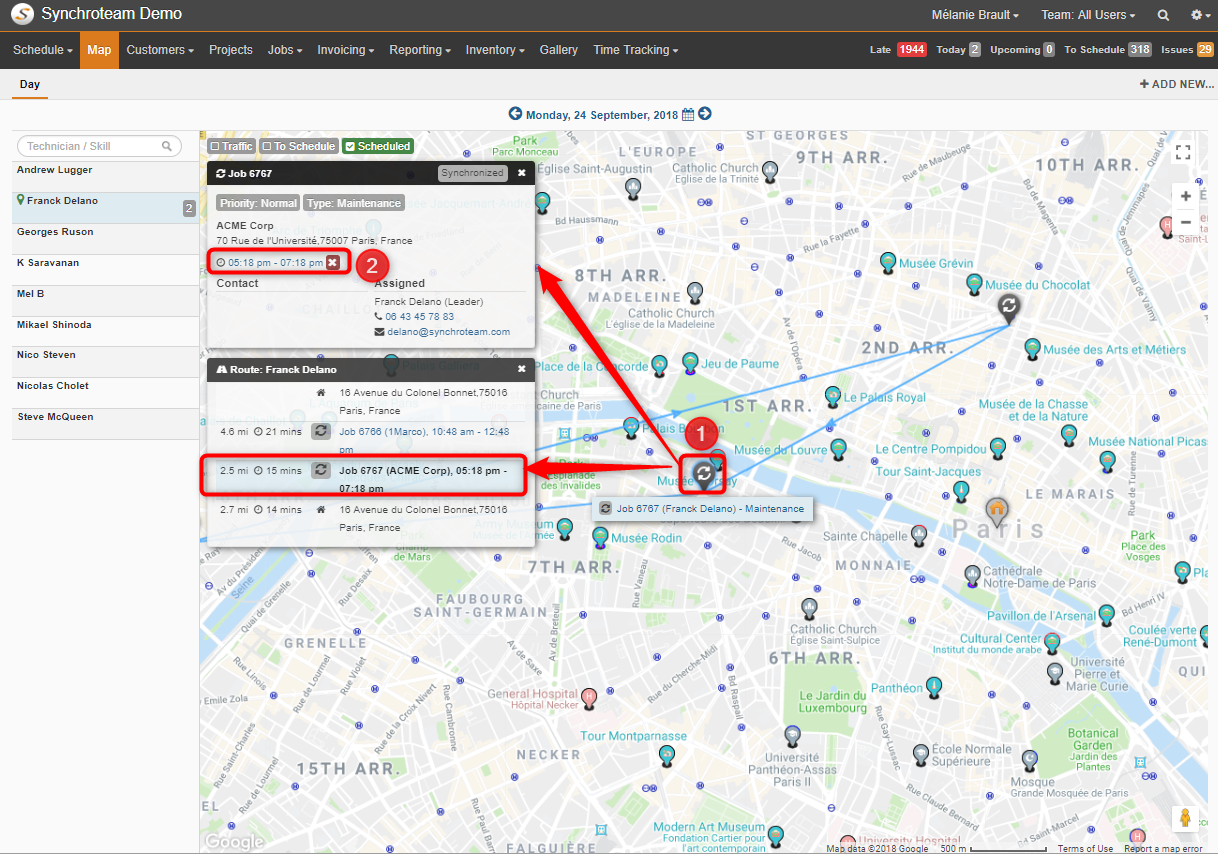Expand the Time Tracking menu
The width and height of the screenshot is (1218, 854).
coord(636,50)
